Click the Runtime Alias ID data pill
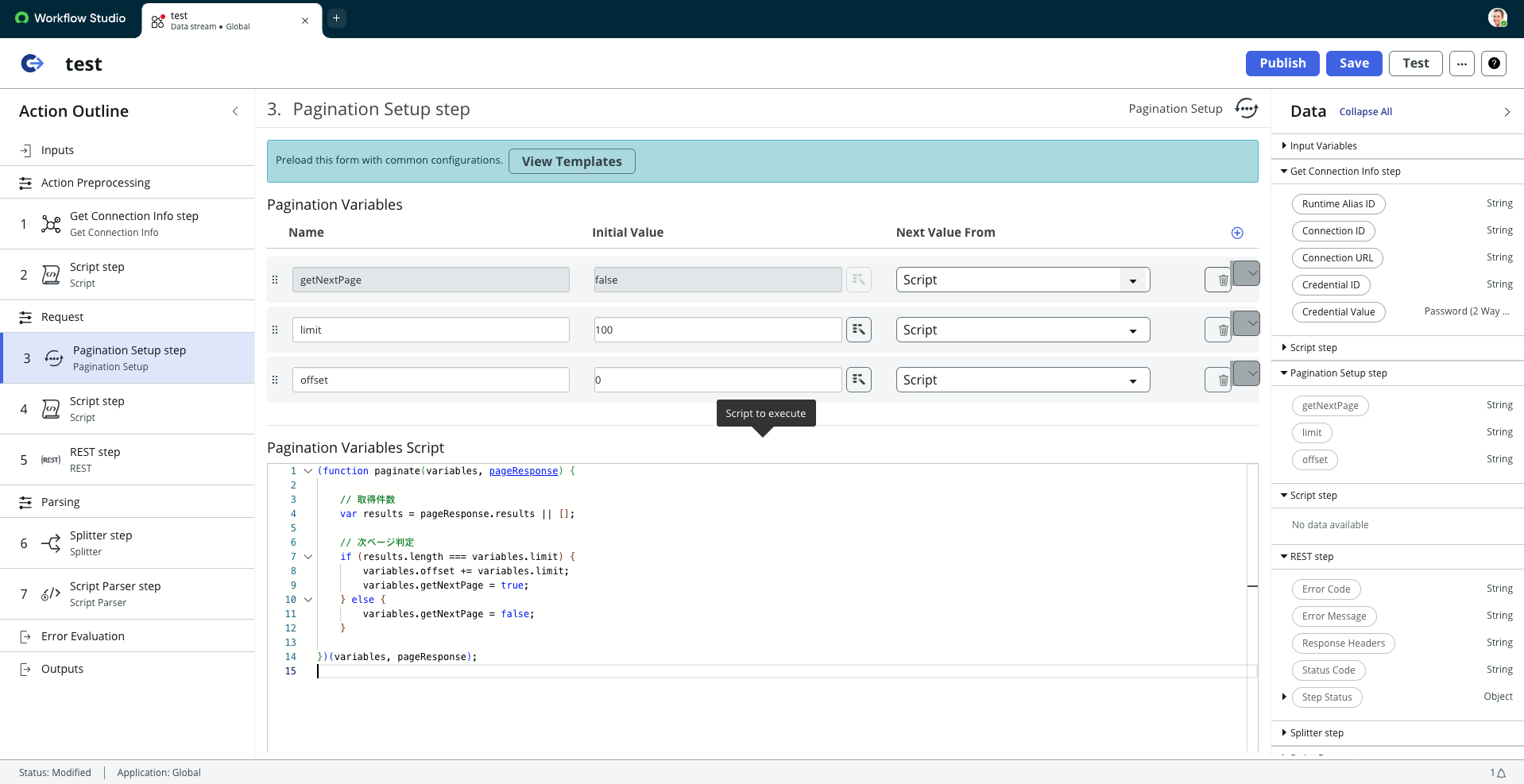 click(1338, 204)
